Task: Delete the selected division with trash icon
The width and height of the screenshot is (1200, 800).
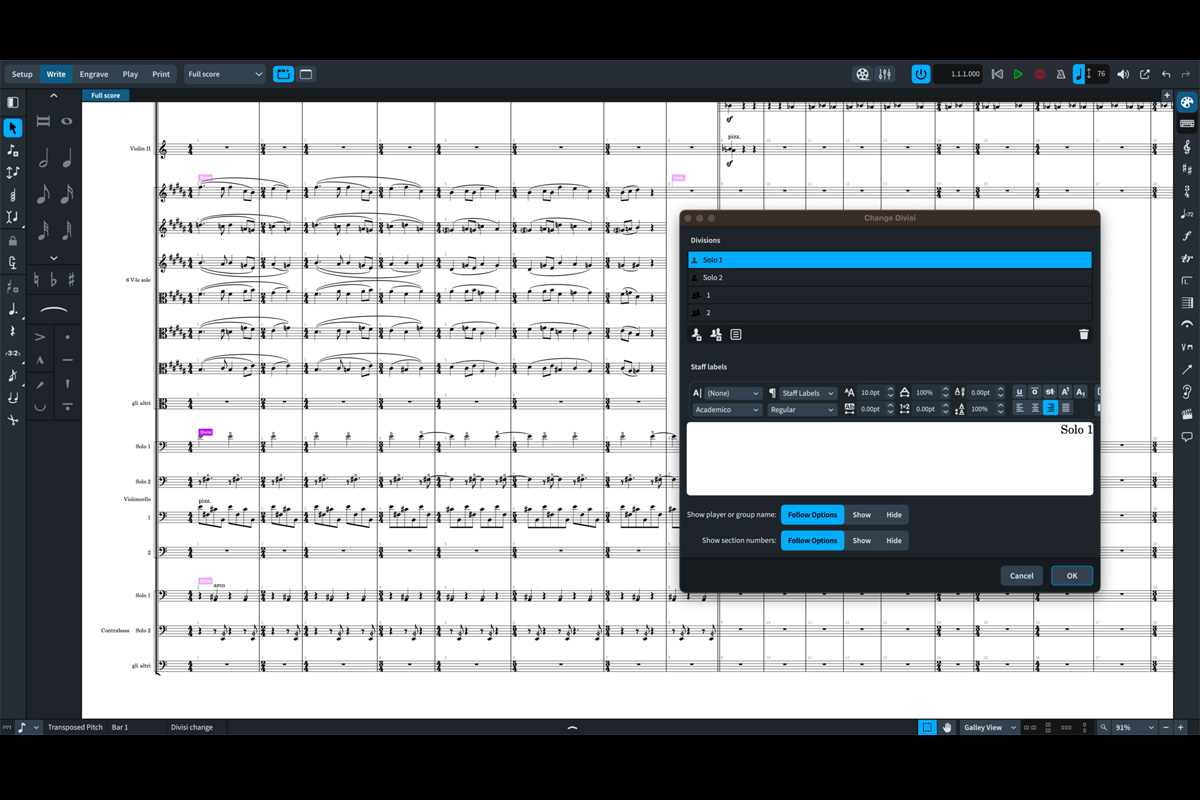Action: pyautogui.click(x=1083, y=335)
